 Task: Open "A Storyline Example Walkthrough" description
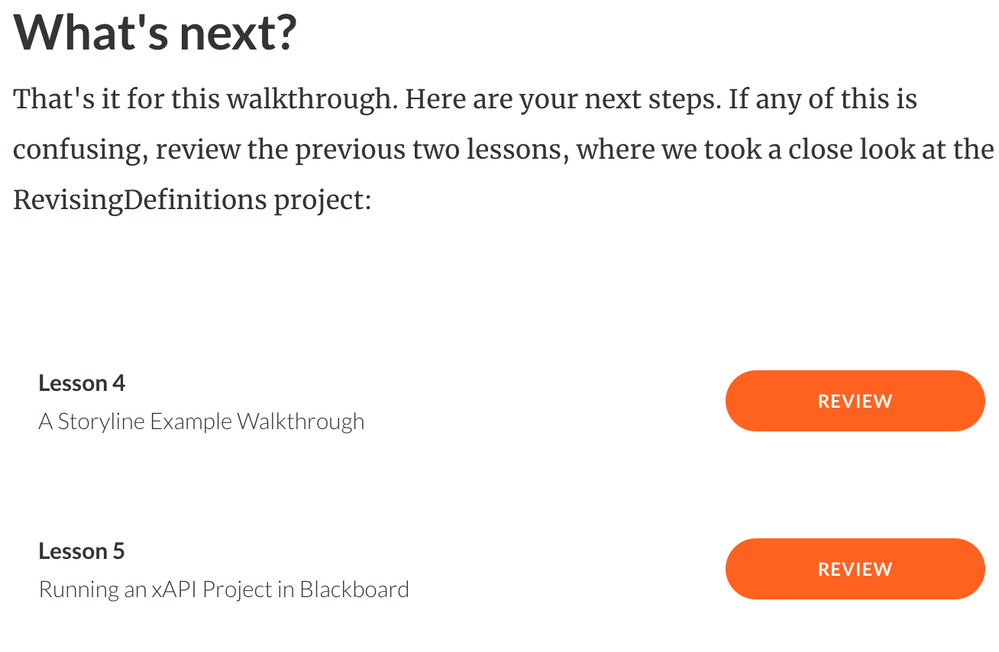click(201, 421)
